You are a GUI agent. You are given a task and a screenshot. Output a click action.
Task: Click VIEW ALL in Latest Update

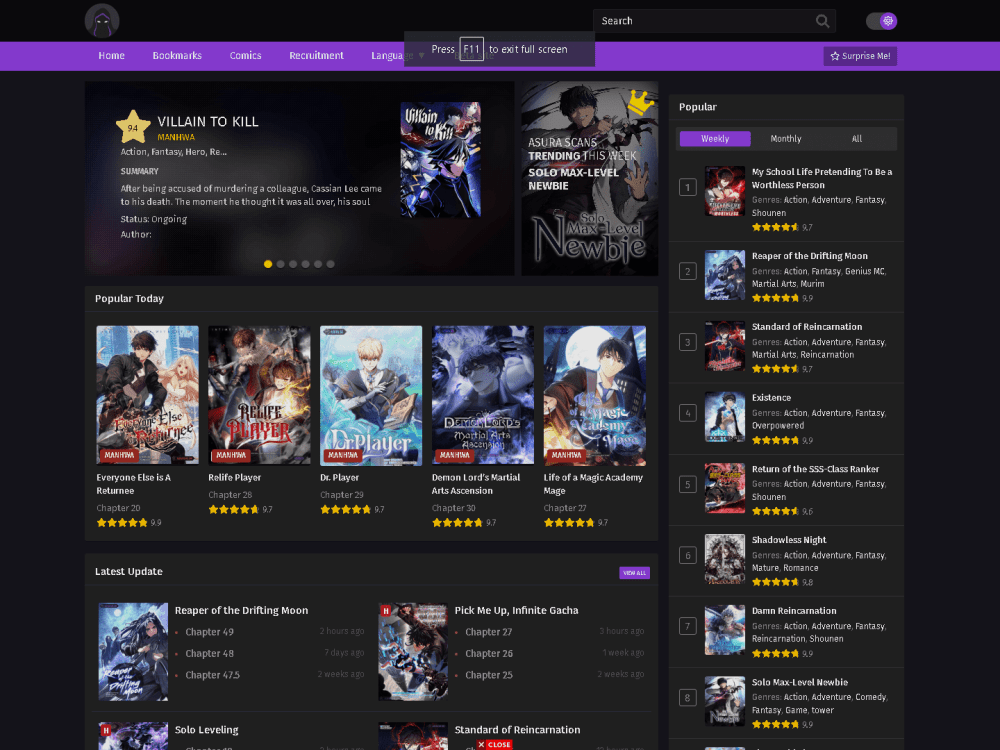[x=634, y=571]
